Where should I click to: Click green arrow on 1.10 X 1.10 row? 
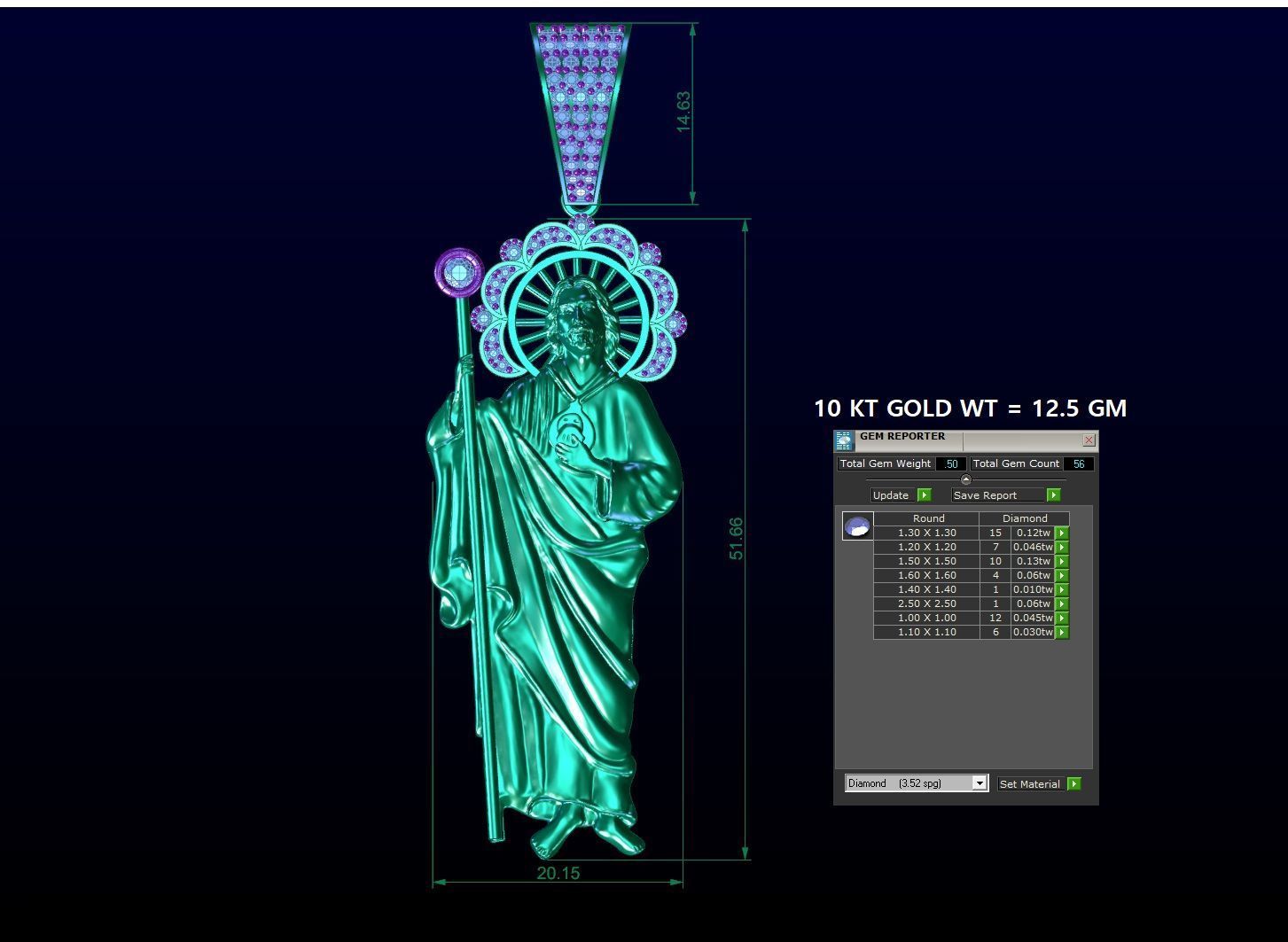coord(1062,633)
